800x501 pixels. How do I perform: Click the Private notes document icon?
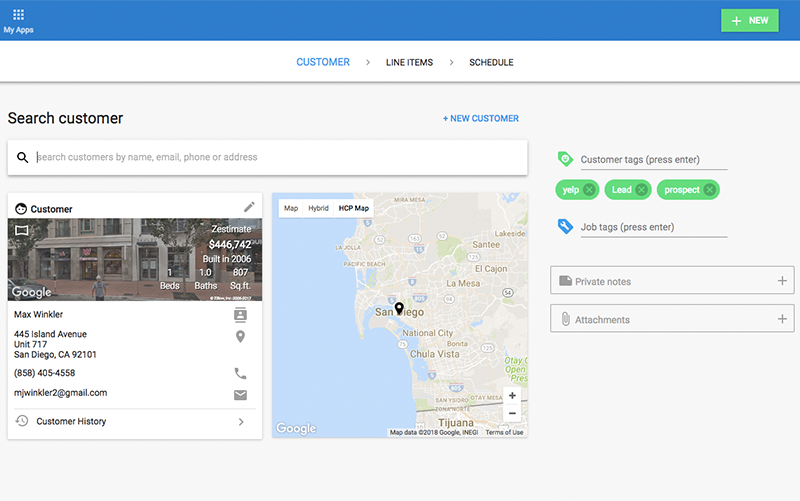(x=565, y=281)
